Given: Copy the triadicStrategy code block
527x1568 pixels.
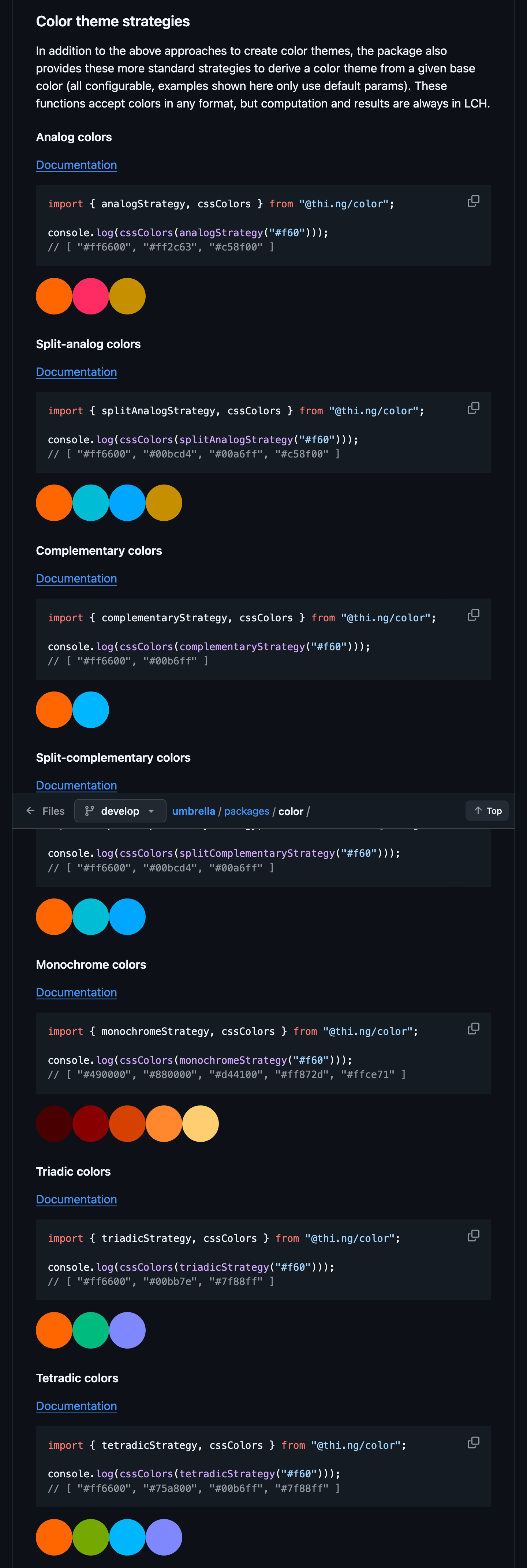Looking at the screenshot, I should 473,1236.
